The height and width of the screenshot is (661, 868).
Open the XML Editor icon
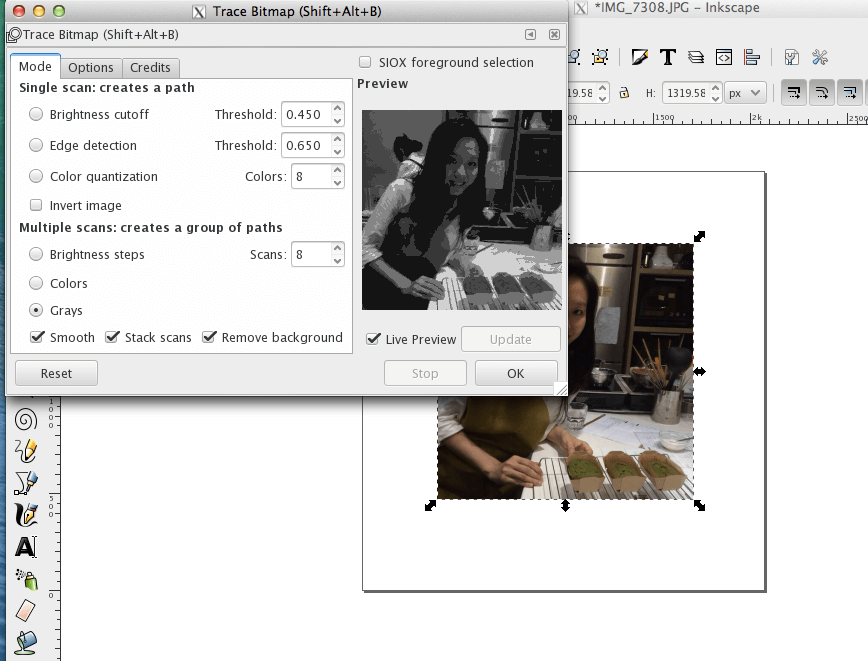(x=724, y=57)
